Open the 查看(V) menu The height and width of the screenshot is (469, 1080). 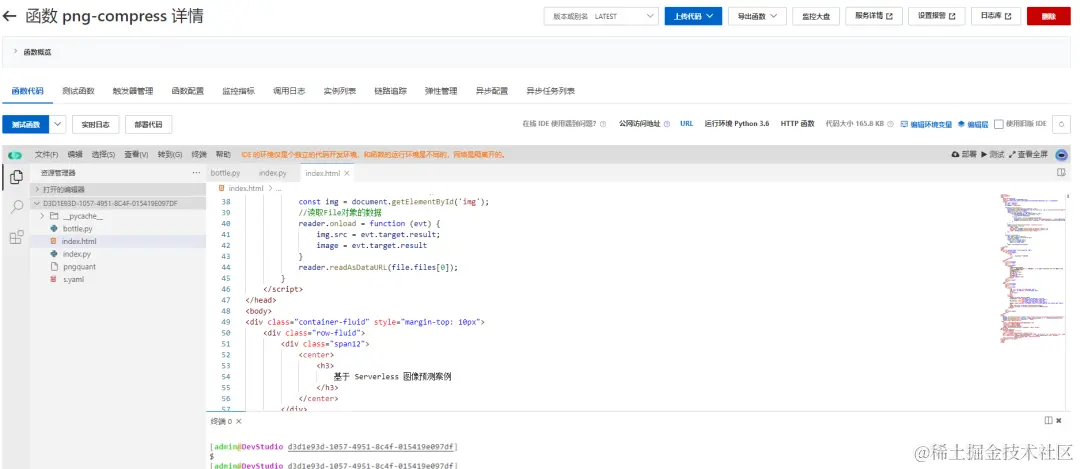(x=136, y=154)
